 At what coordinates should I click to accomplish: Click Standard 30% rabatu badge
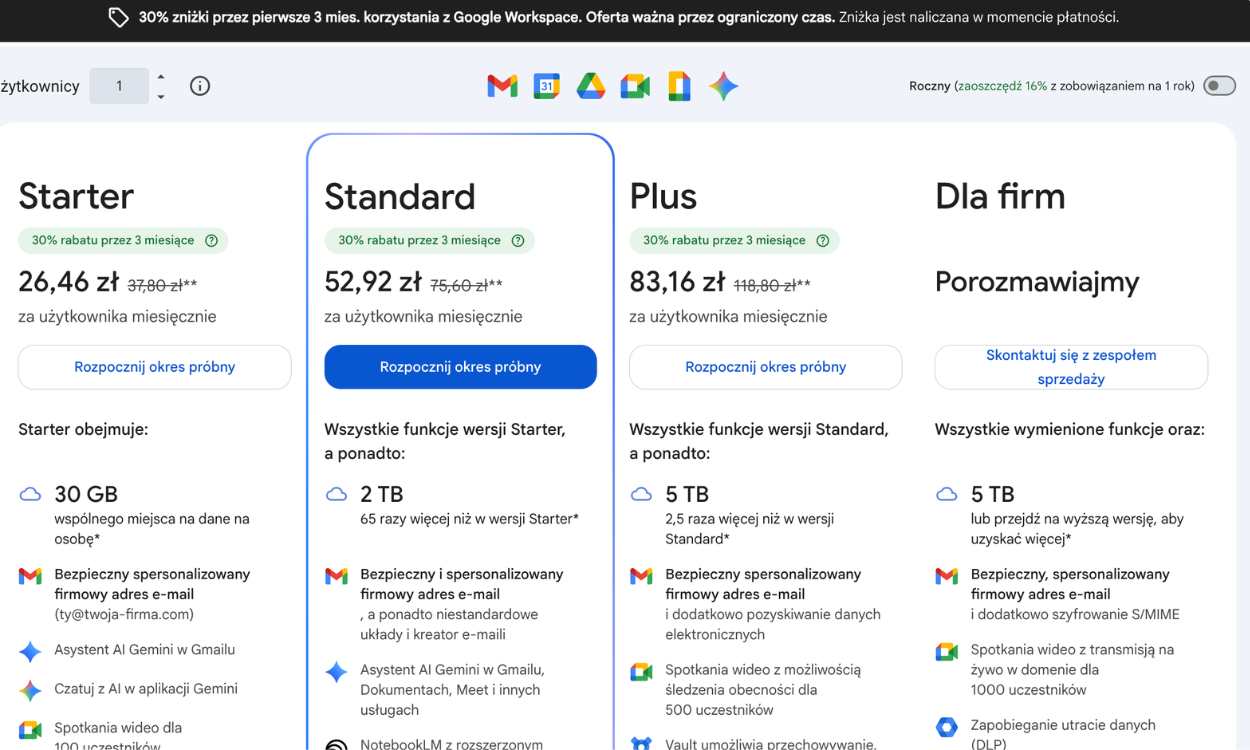tap(429, 240)
